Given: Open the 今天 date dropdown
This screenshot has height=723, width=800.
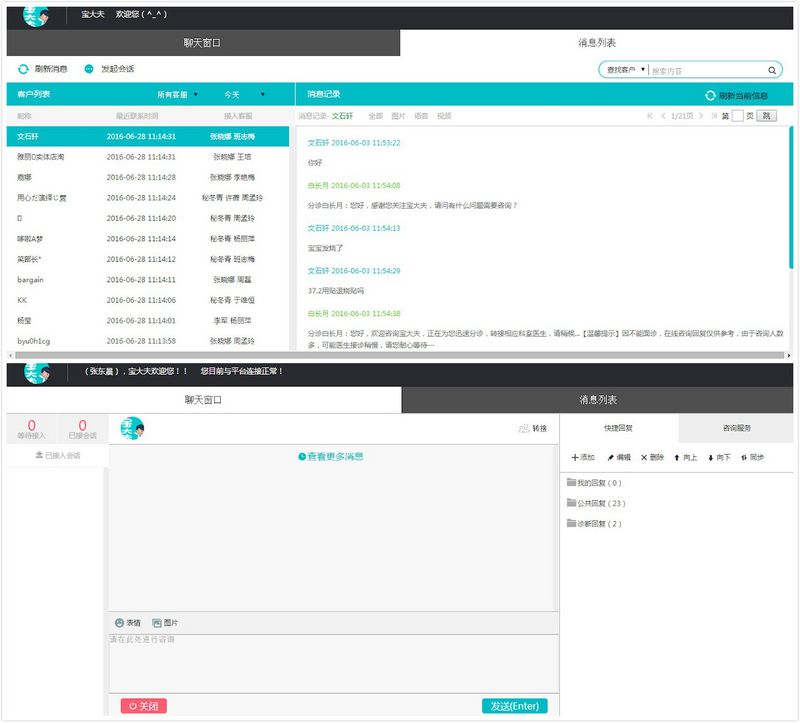Looking at the screenshot, I should pos(244,94).
